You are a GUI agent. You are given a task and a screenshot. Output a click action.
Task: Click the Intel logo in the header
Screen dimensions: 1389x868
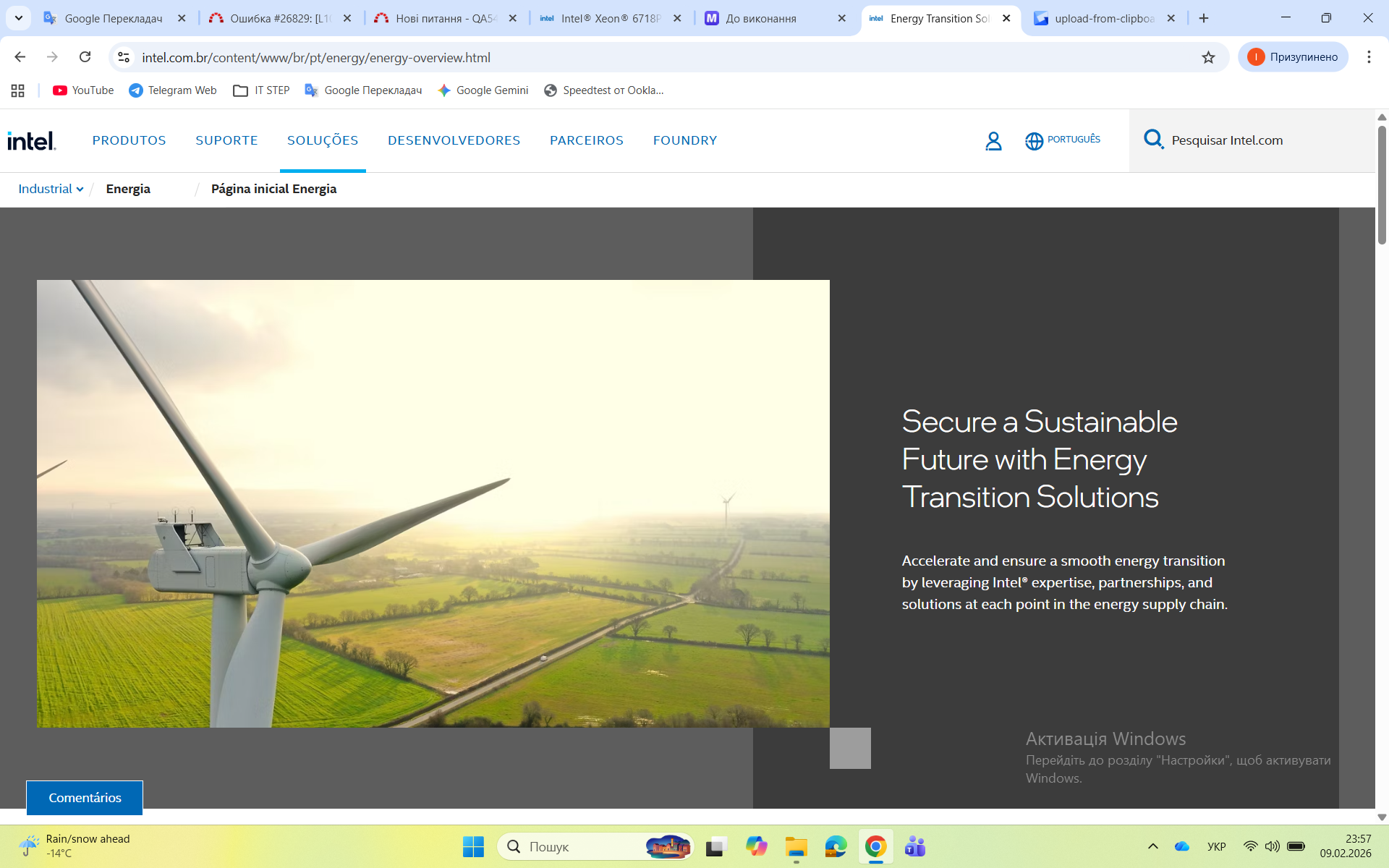31,140
